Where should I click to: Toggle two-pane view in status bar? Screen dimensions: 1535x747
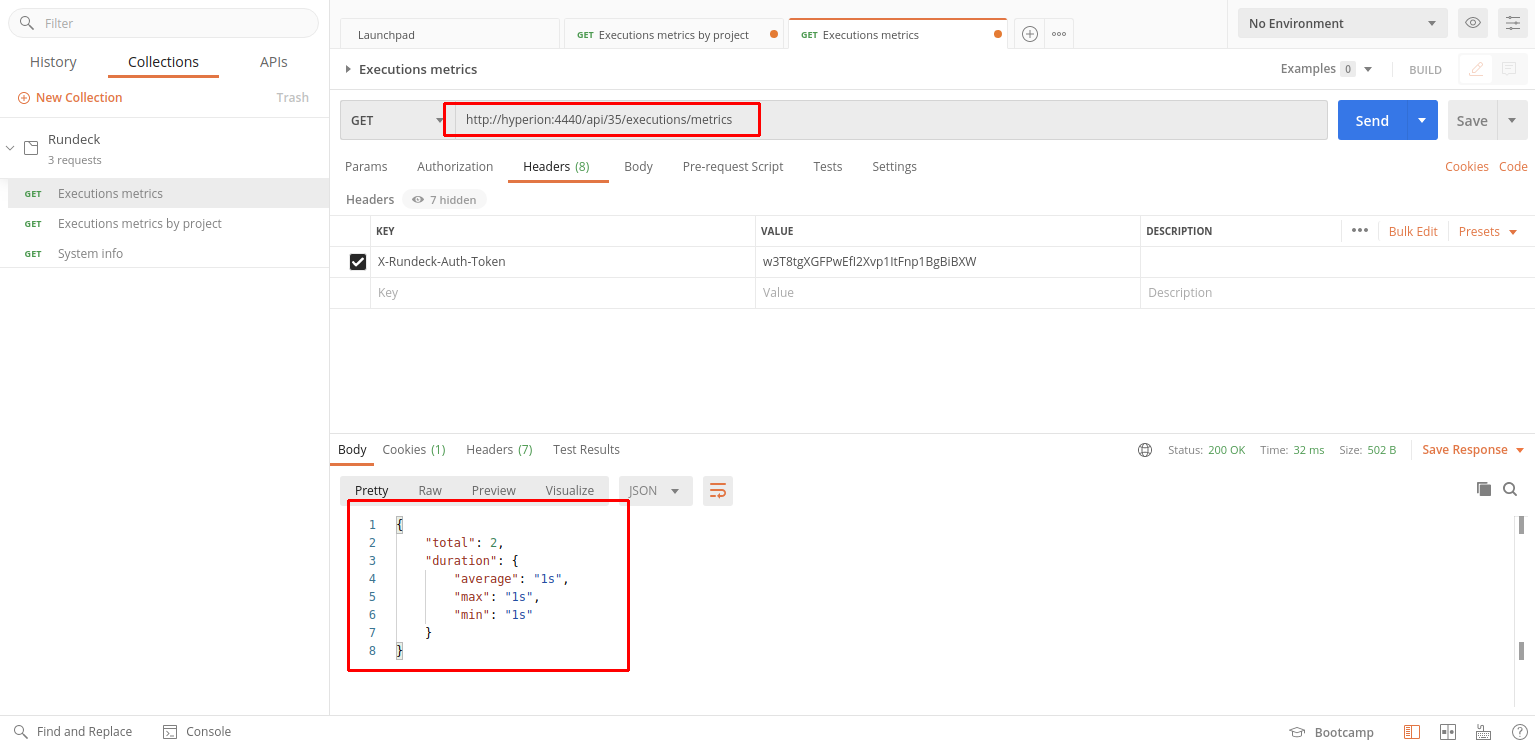(x=1448, y=731)
